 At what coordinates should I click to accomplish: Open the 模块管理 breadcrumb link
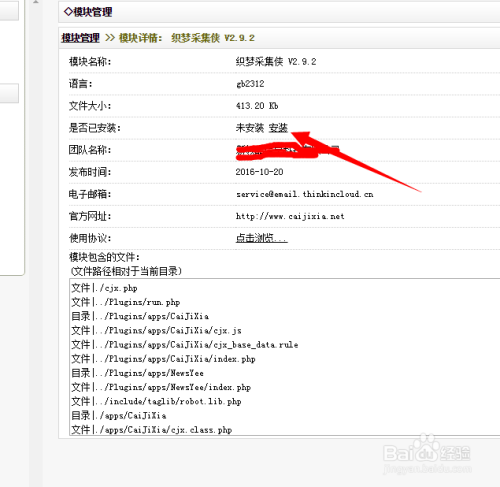pyautogui.click(x=80, y=38)
